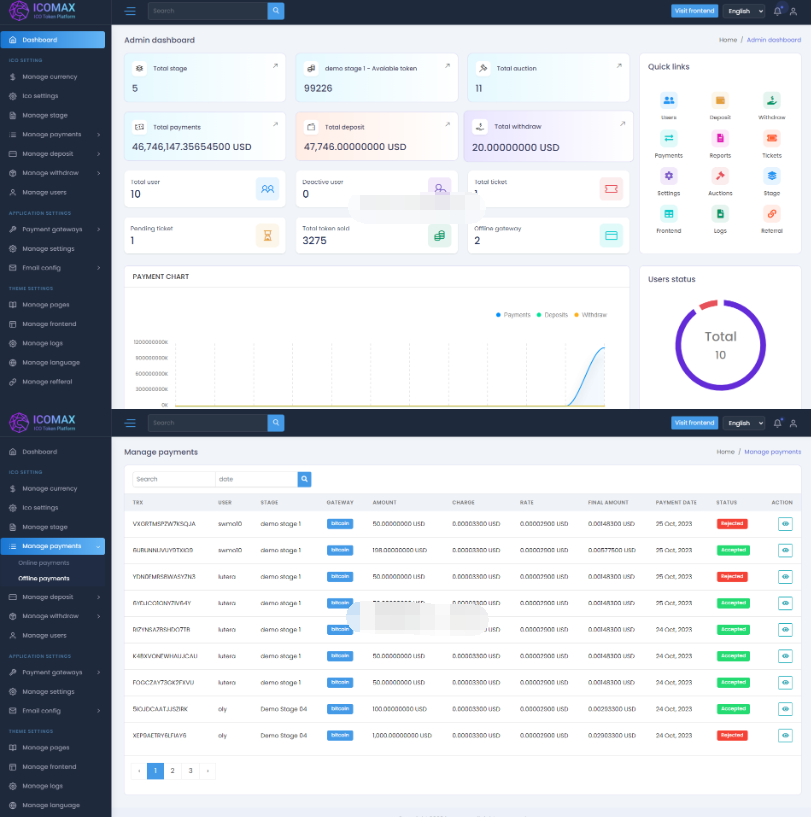Toggle Payments series in chart legend
Image resolution: width=811 pixels, height=817 pixels.
(514, 315)
